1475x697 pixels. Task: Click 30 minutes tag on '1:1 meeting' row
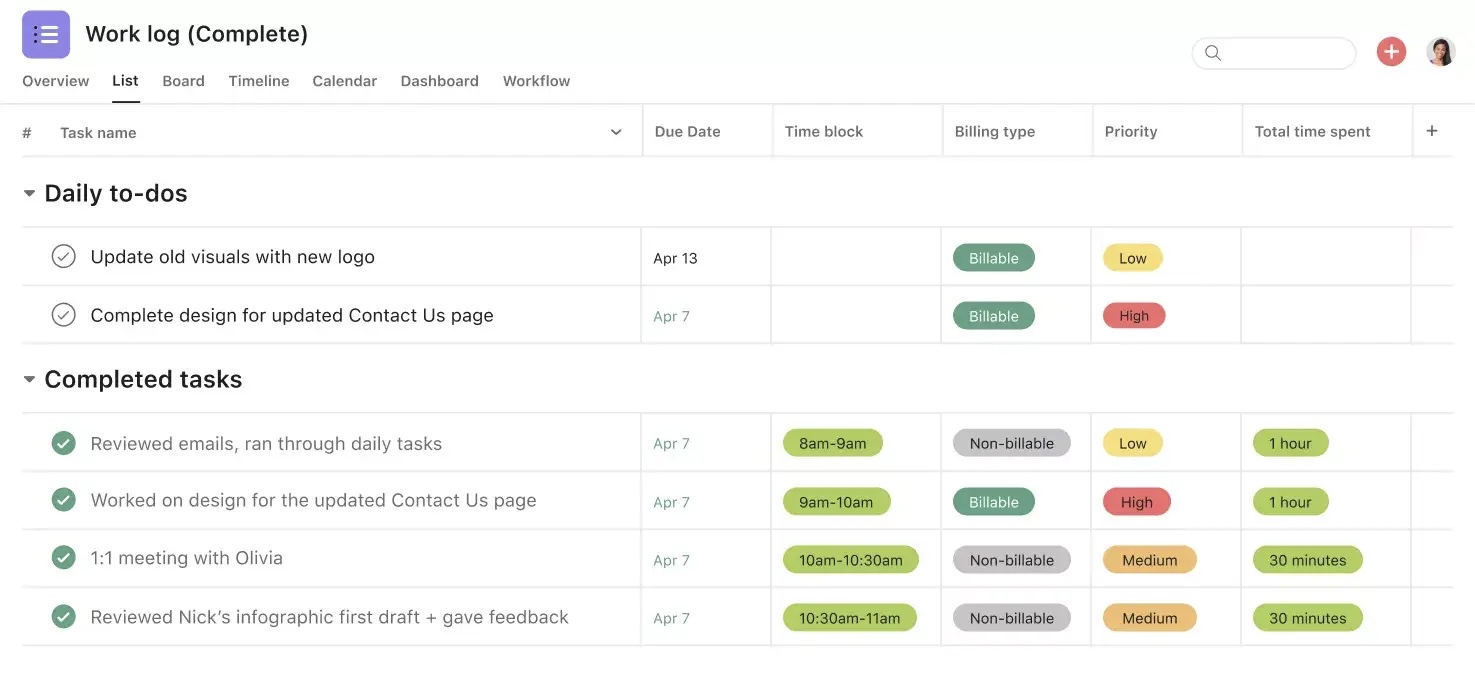click(x=1307, y=560)
